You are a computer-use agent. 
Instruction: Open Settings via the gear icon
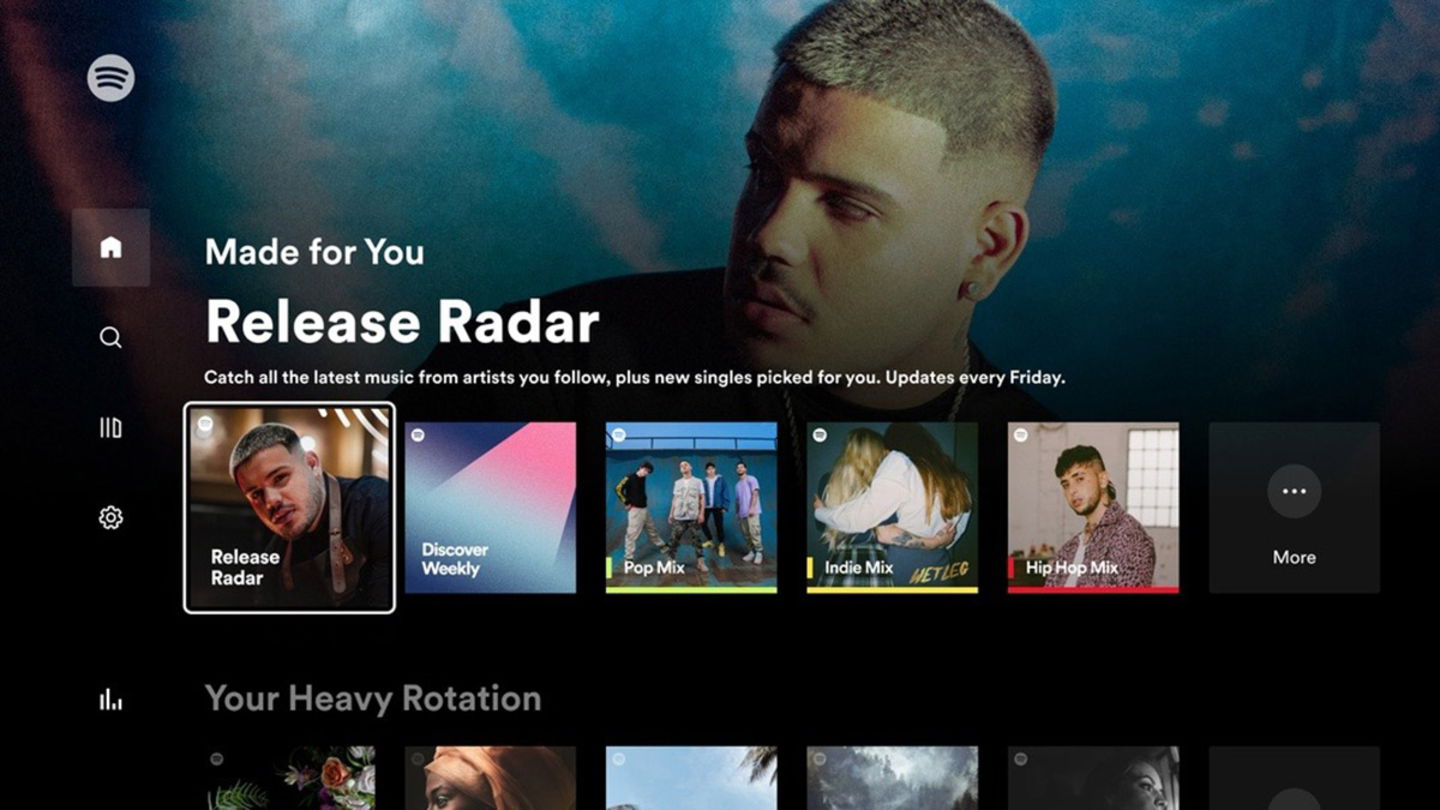[110, 516]
